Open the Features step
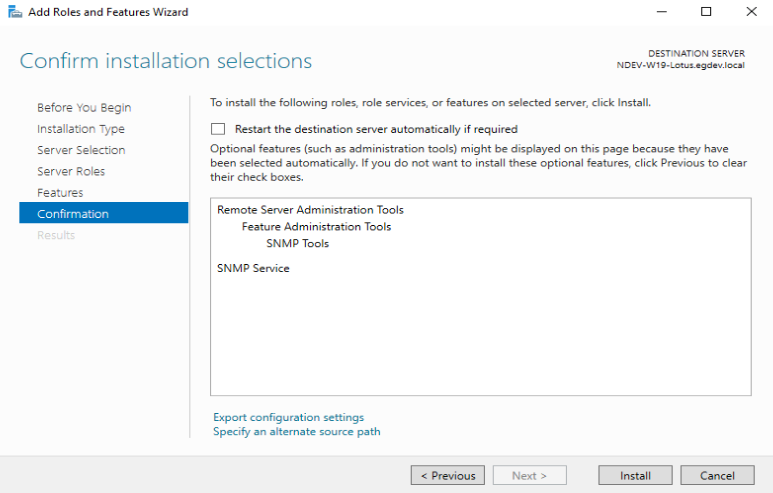Image resolution: width=773 pixels, height=493 pixels. [x=60, y=193]
